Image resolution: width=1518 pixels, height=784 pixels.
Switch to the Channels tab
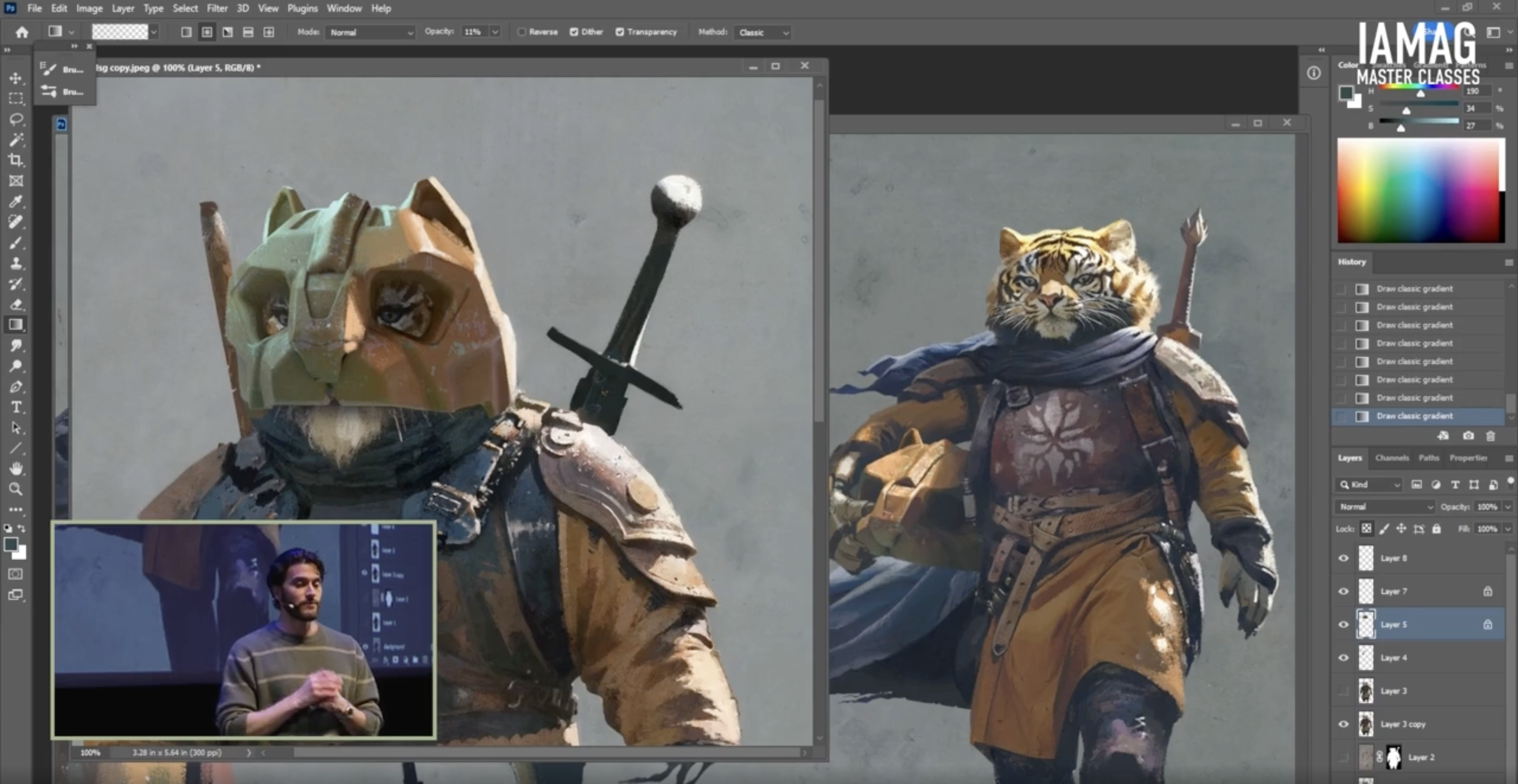(1391, 458)
